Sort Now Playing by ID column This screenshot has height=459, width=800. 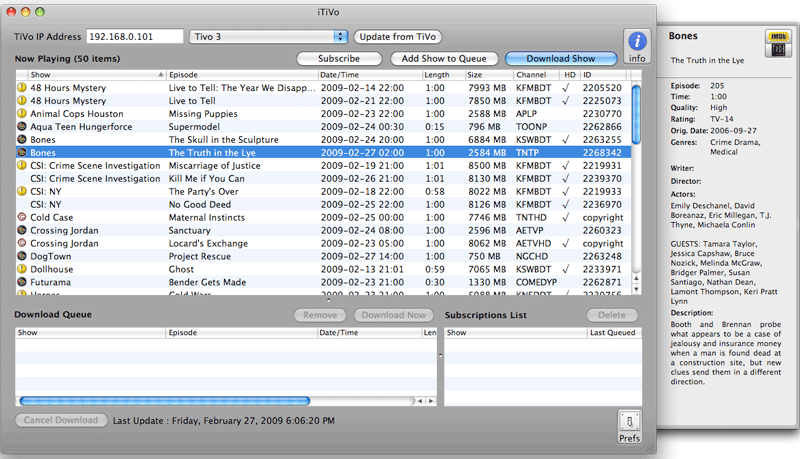click(x=605, y=75)
